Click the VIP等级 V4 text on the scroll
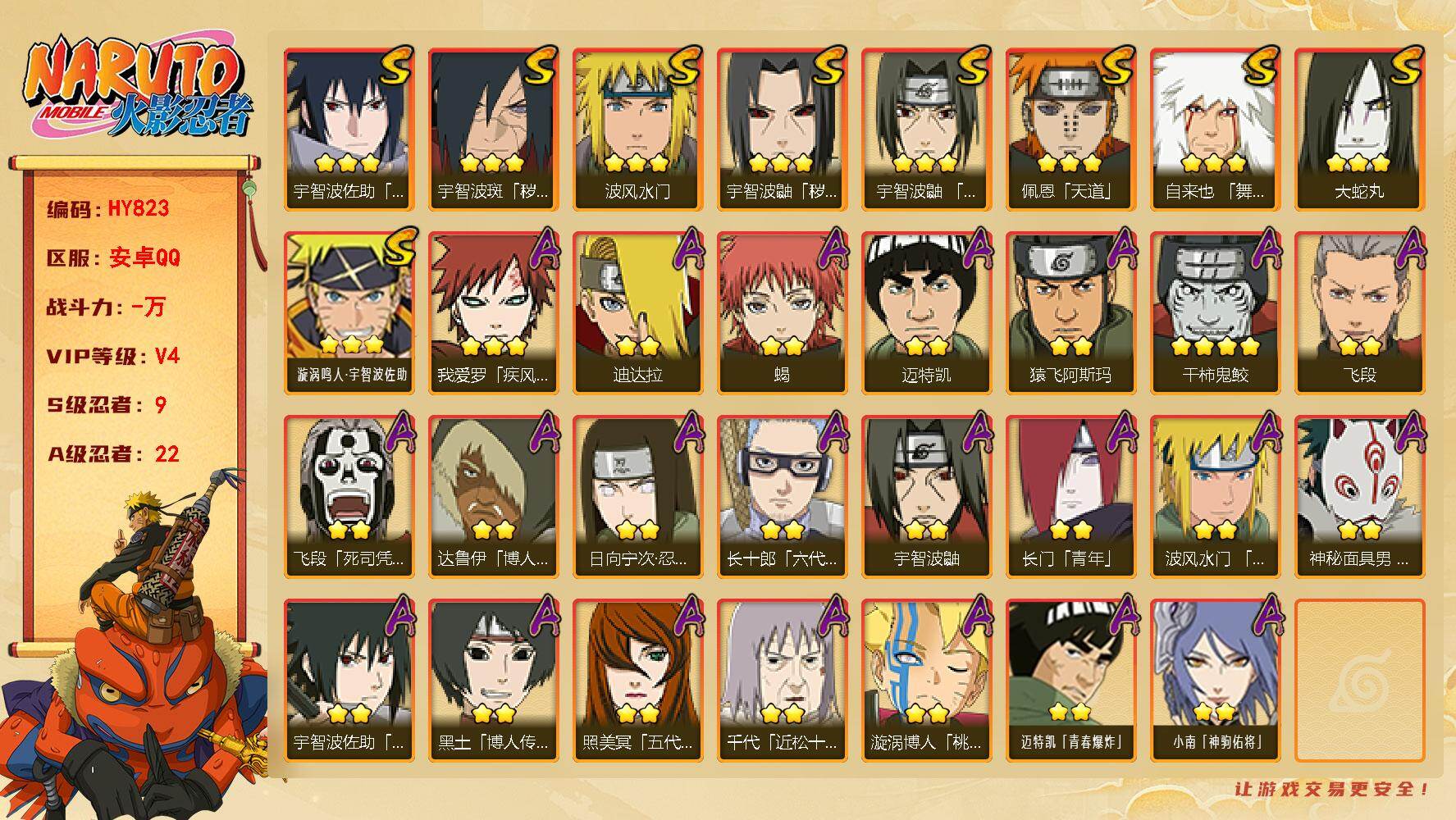Screen dimensions: 1456x820 click(x=112, y=356)
